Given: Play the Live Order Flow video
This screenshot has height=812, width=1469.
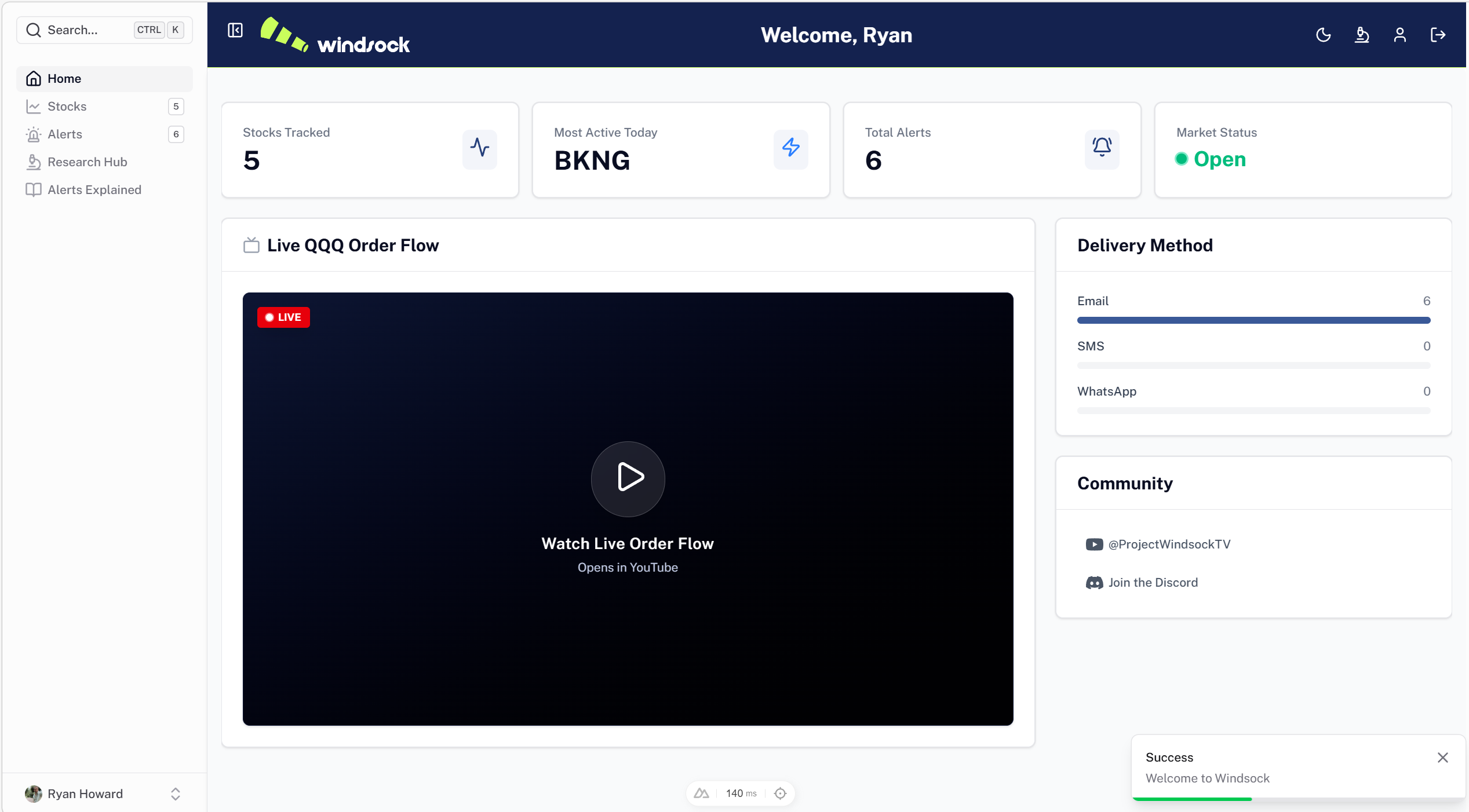Looking at the screenshot, I should click(628, 478).
